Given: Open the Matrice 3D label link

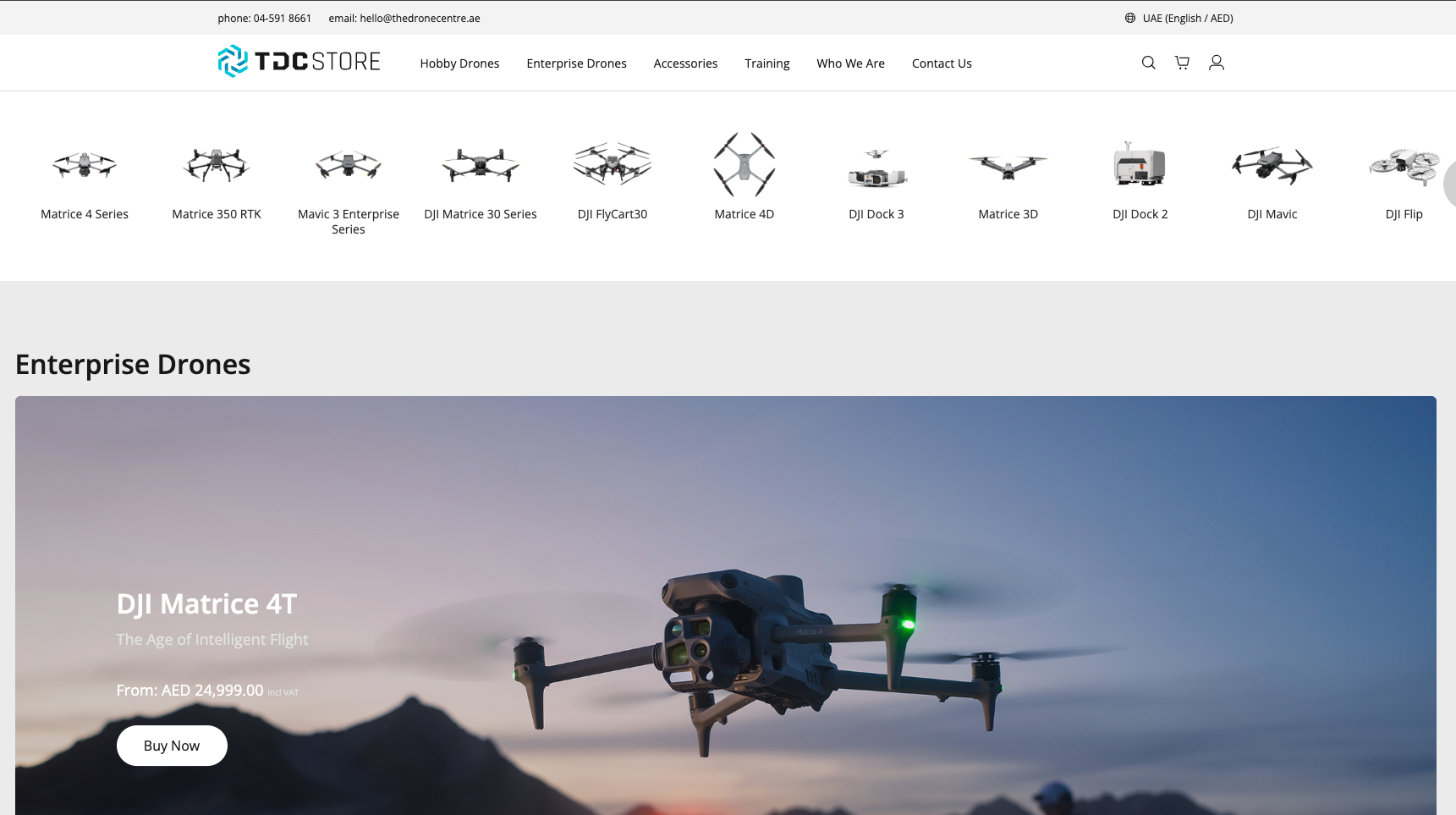Looking at the screenshot, I should coord(1008,214).
